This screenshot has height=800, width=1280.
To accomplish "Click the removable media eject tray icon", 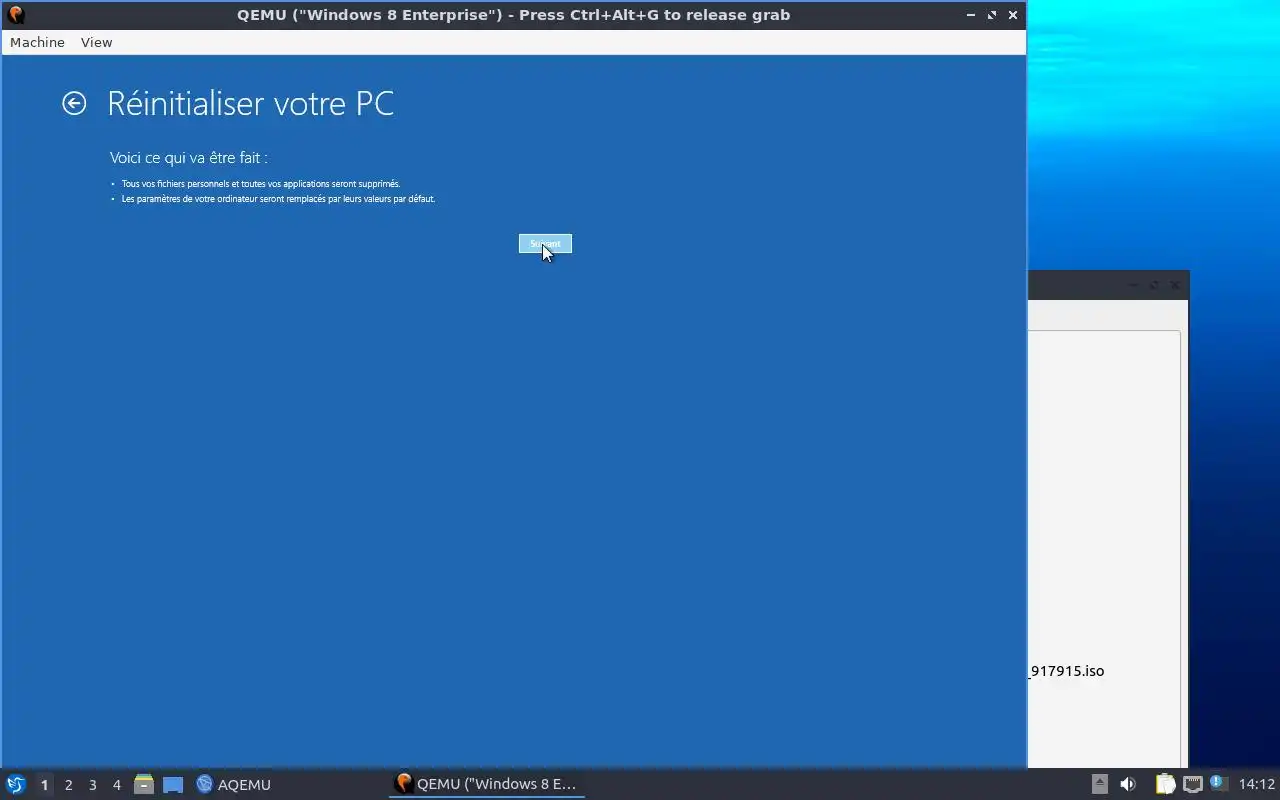I will pos(1099,784).
